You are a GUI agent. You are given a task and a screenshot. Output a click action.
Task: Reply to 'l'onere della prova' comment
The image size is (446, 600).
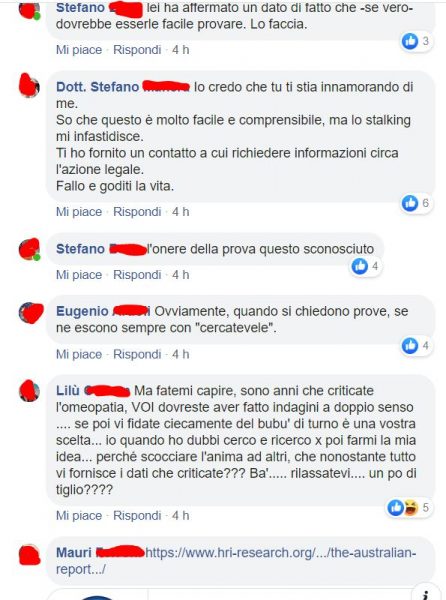tap(137, 275)
